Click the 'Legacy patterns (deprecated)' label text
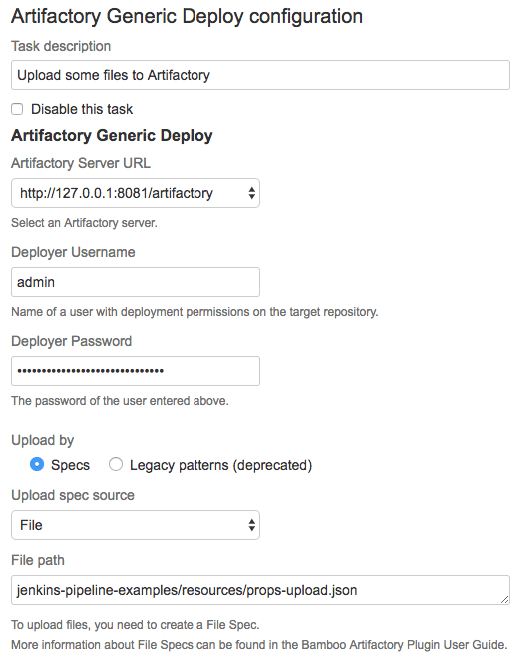 tap(221, 465)
